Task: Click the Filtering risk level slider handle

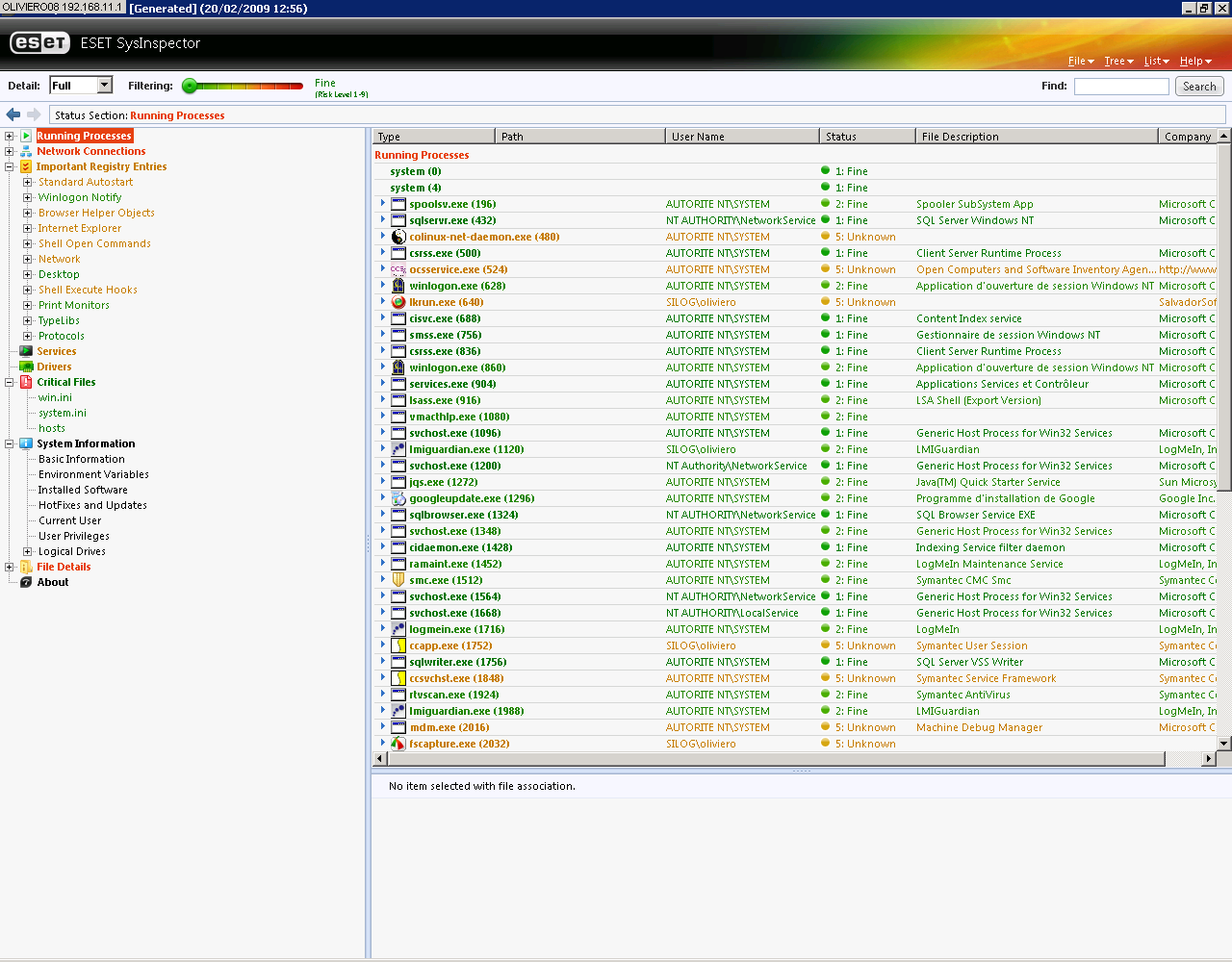Action: (190, 86)
